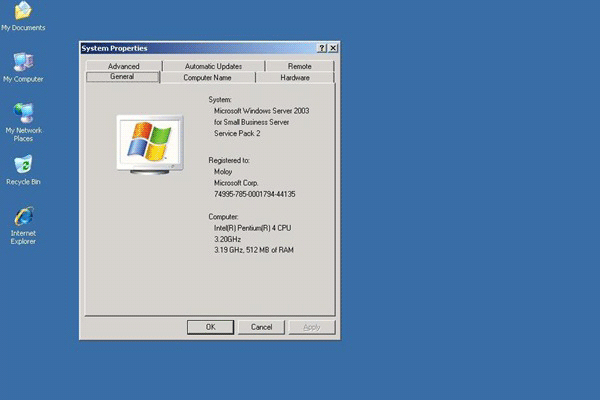Switch to the Advanced tab
Screen dimensions: 600x400
[124, 66]
